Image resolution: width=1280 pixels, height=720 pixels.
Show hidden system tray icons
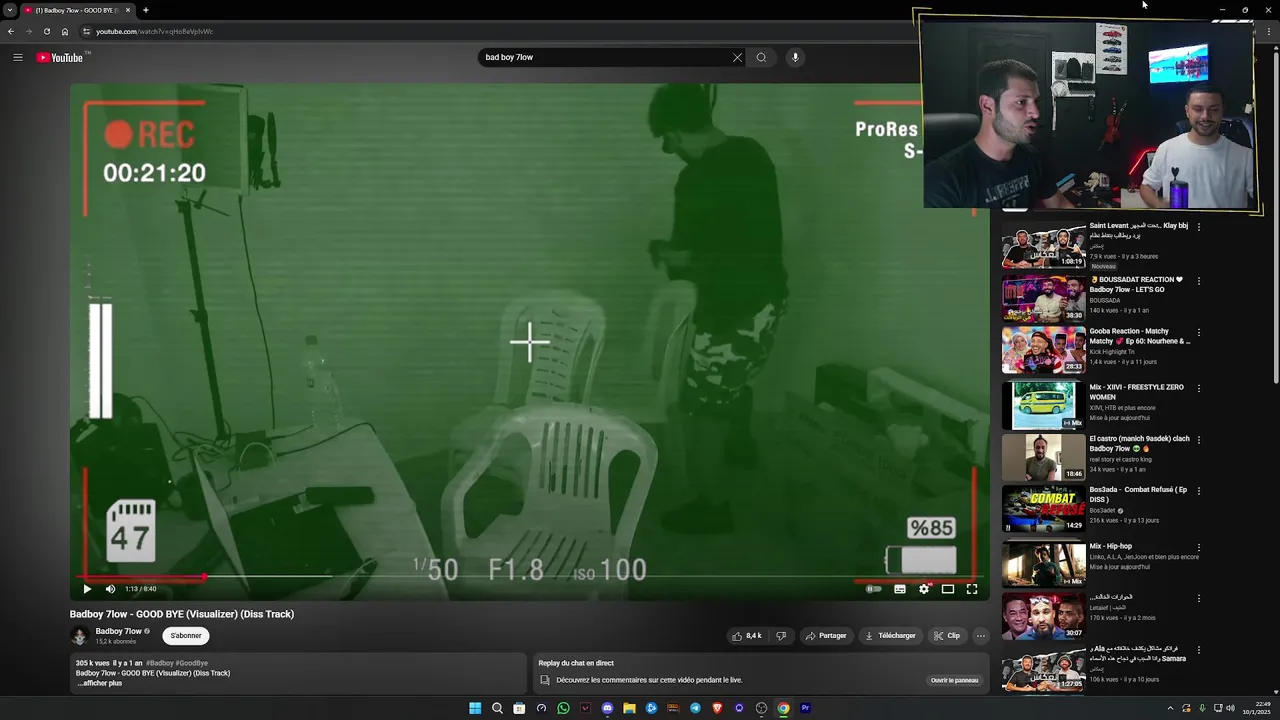[x=1170, y=708]
